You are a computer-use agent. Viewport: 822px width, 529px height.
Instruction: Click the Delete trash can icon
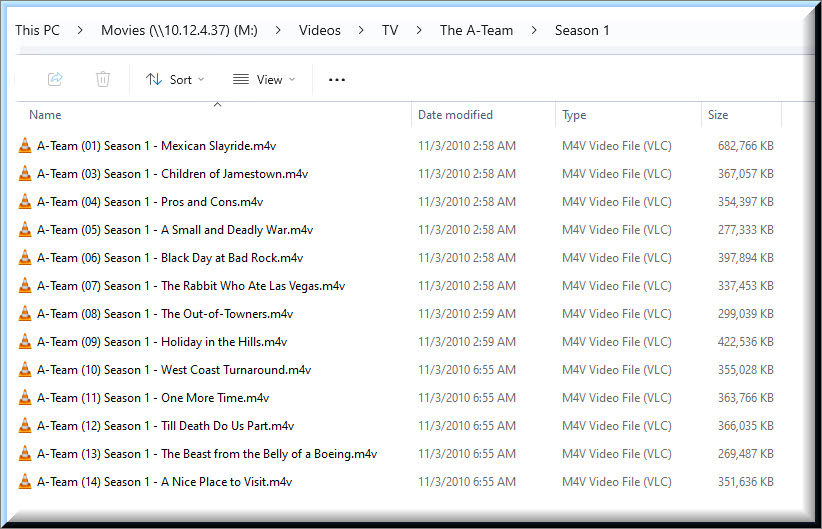point(103,79)
